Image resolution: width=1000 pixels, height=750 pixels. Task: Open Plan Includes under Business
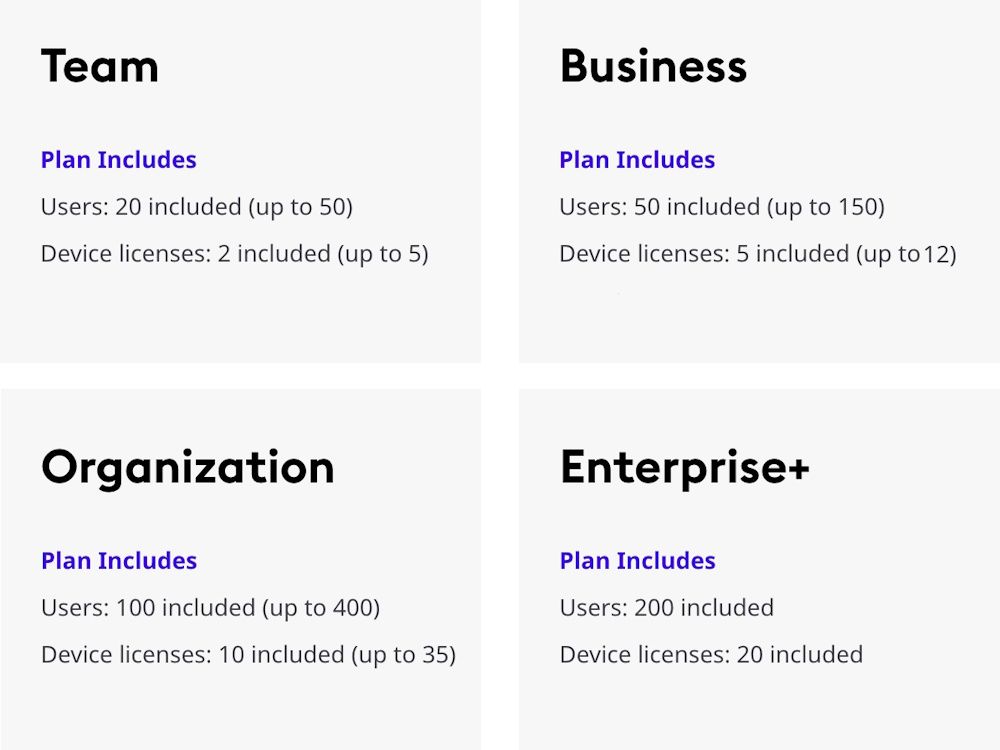pyautogui.click(x=637, y=160)
